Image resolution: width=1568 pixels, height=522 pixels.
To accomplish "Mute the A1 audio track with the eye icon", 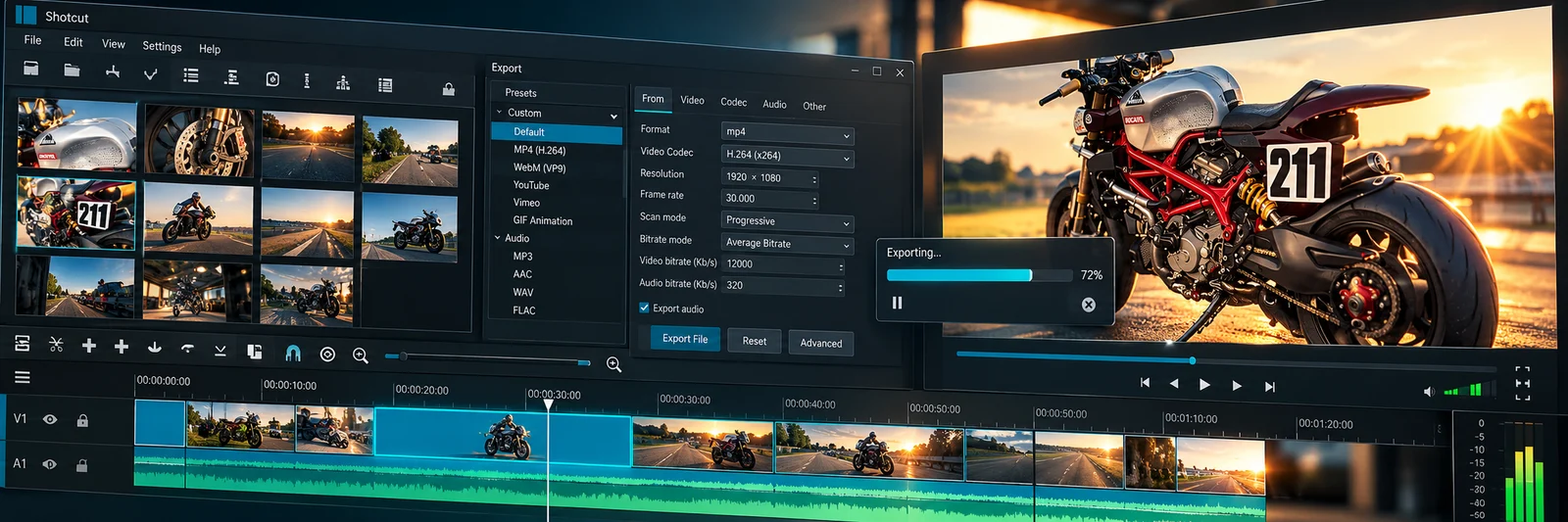I will click(x=49, y=464).
